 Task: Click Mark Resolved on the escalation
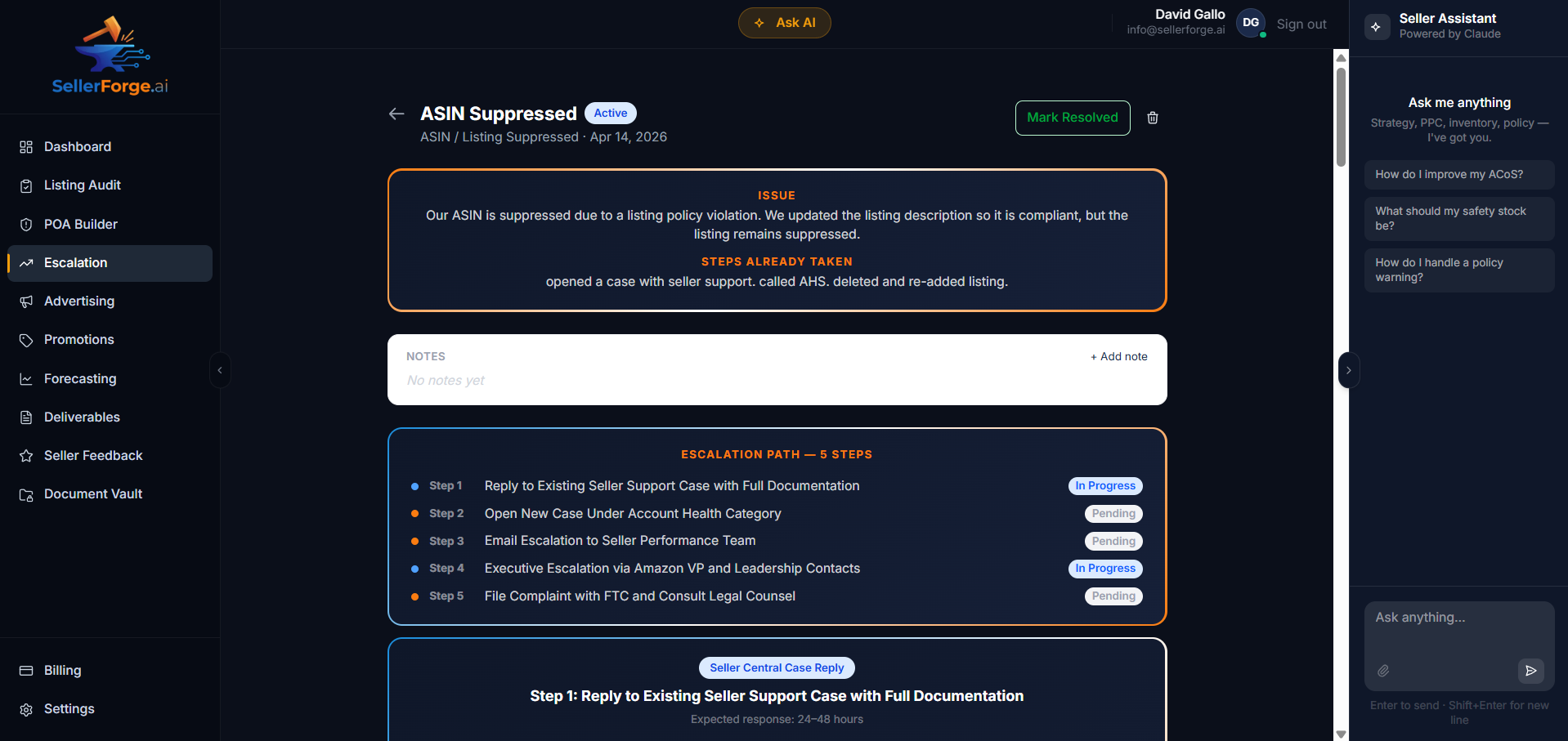[1072, 118]
